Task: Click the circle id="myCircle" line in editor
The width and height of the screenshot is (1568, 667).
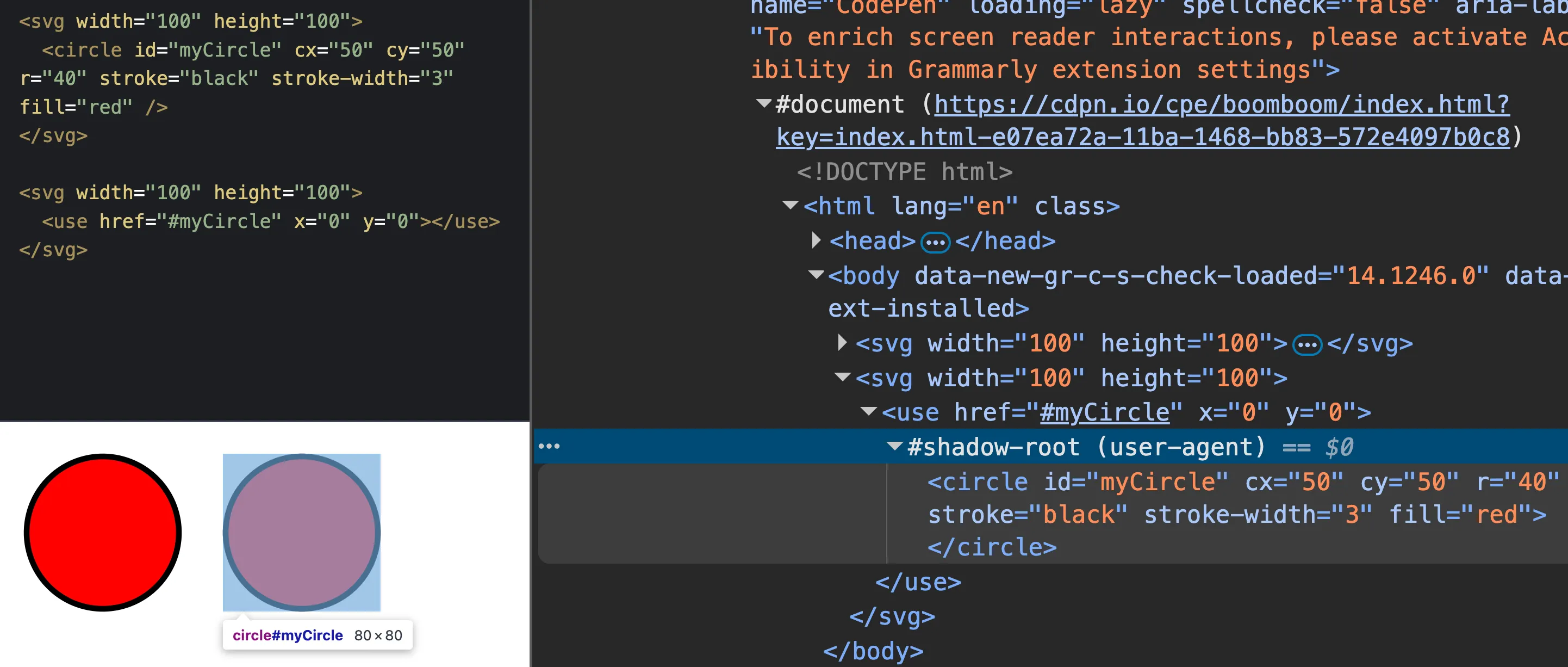Action: (253, 50)
